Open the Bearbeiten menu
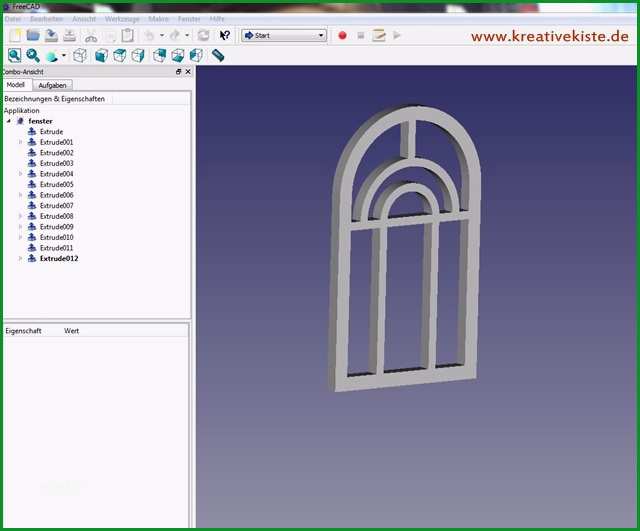This screenshot has height=531, width=640. 47,19
